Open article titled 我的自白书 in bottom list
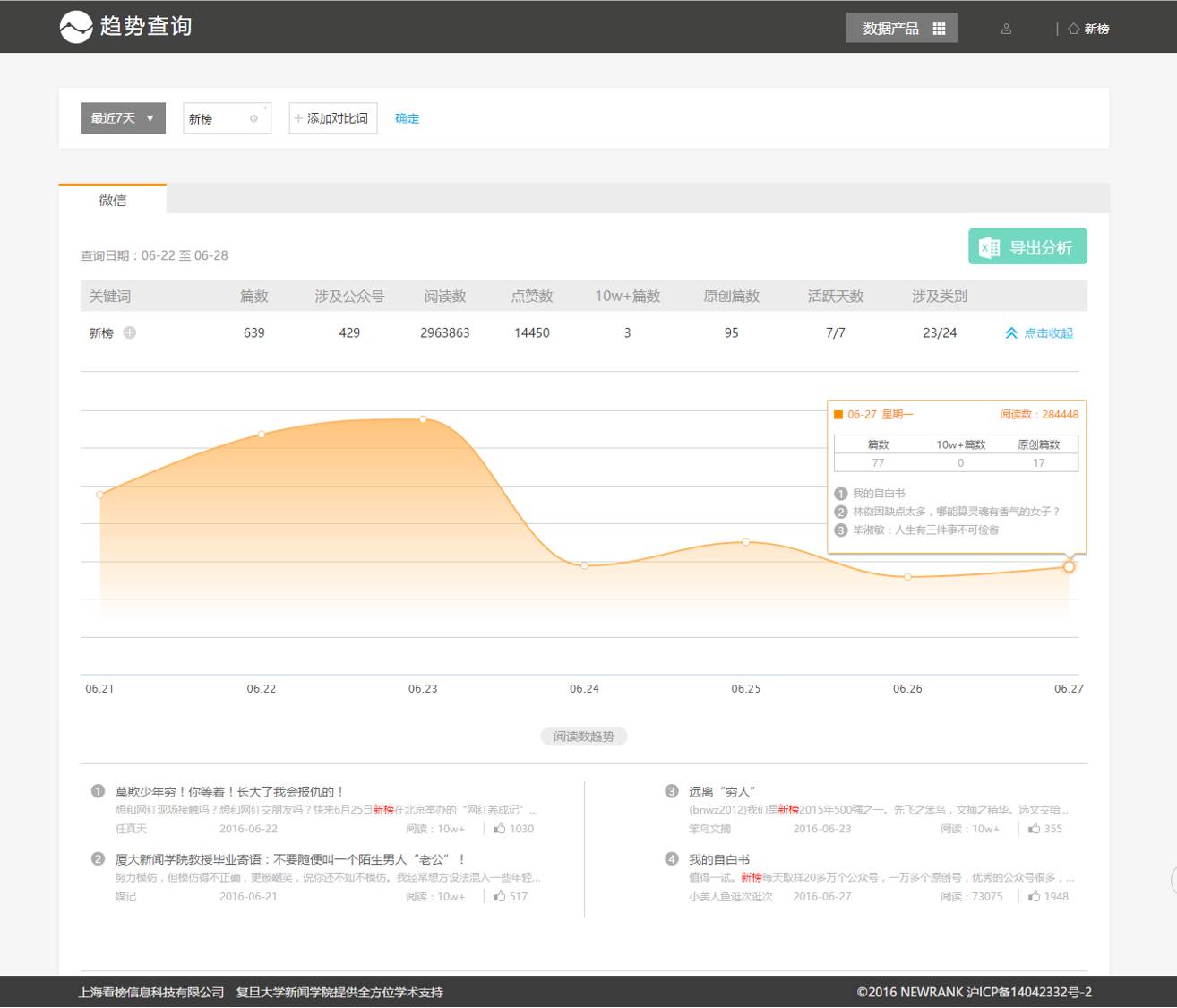1177x1008 pixels. click(x=719, y=859)
